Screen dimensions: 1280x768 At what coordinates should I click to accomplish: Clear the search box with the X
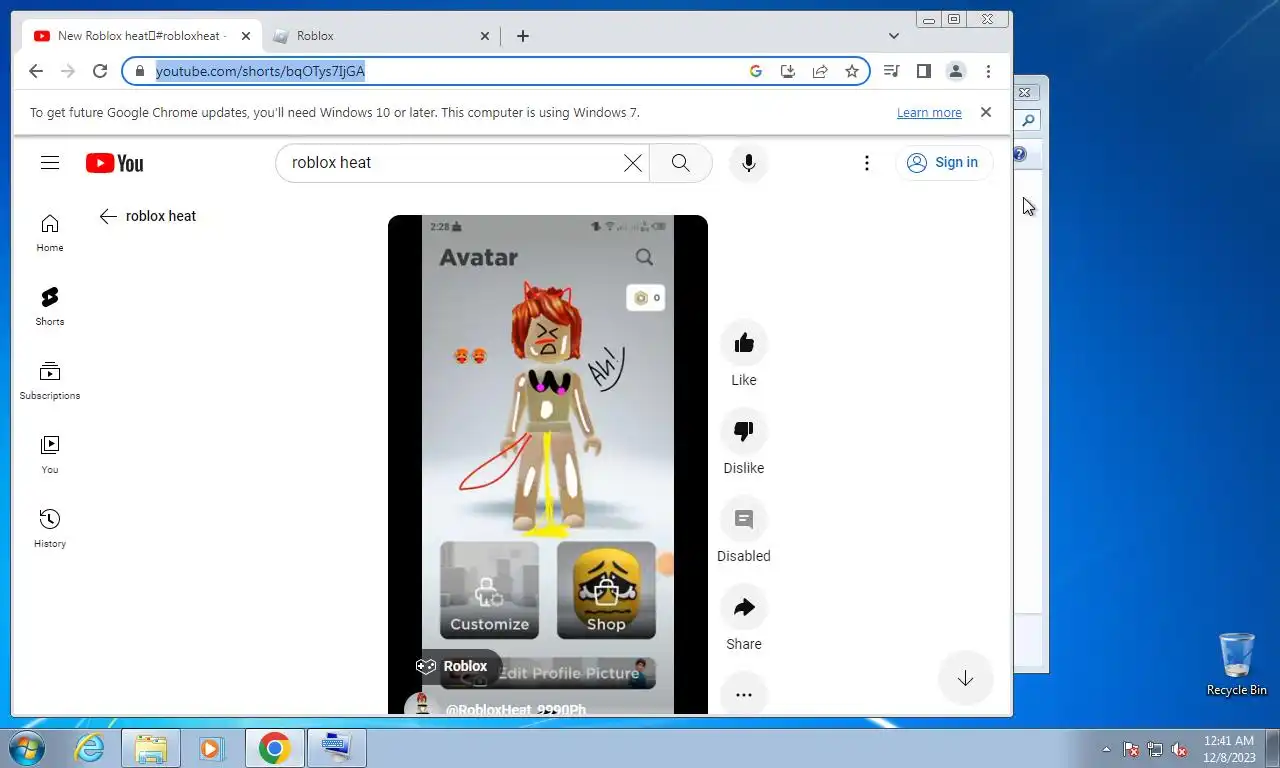click(x=632, y=163)
